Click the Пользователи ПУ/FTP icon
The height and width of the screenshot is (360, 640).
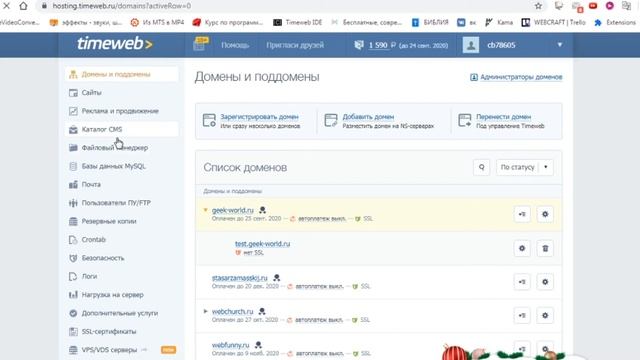(73, 203)
